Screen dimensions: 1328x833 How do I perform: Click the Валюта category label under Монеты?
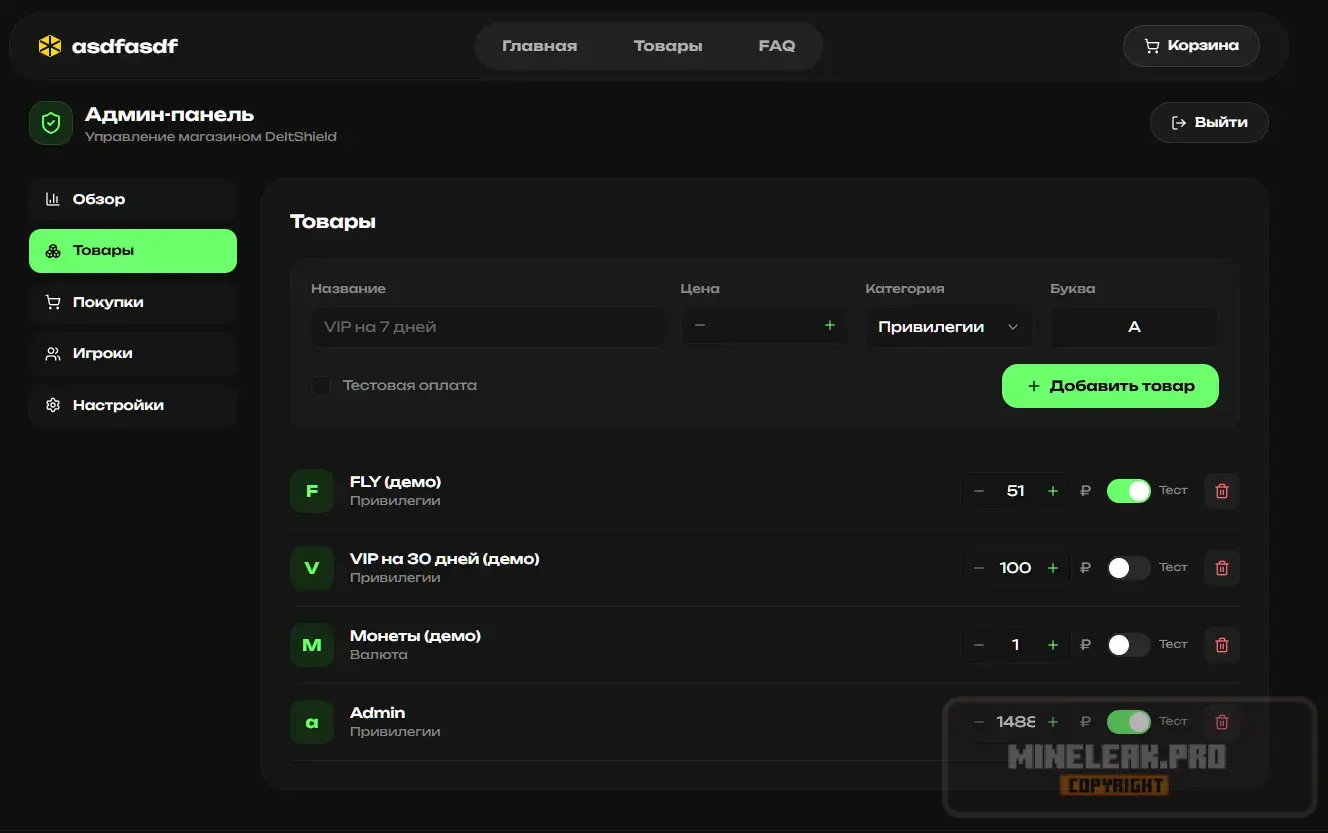pyautogui.click(x=378, y=655)
